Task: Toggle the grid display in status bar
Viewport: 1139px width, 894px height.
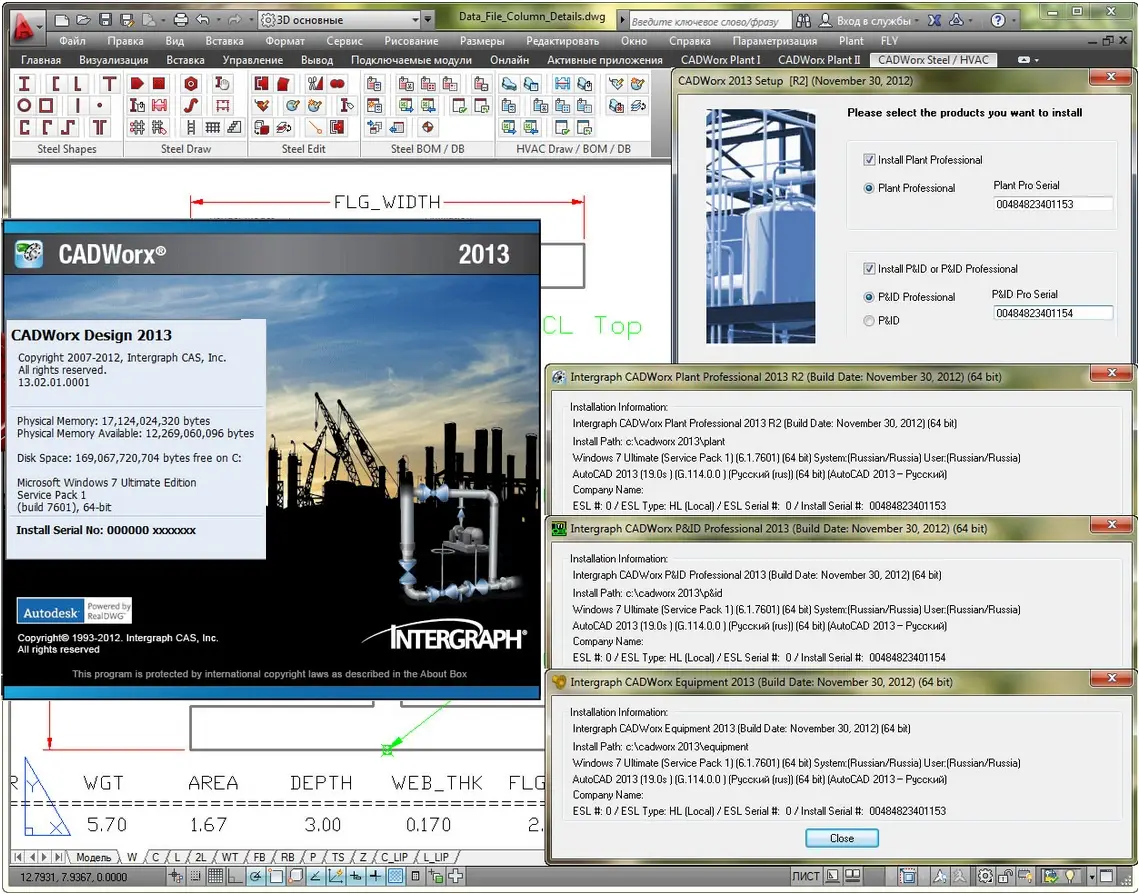Action: click(216, 877)
